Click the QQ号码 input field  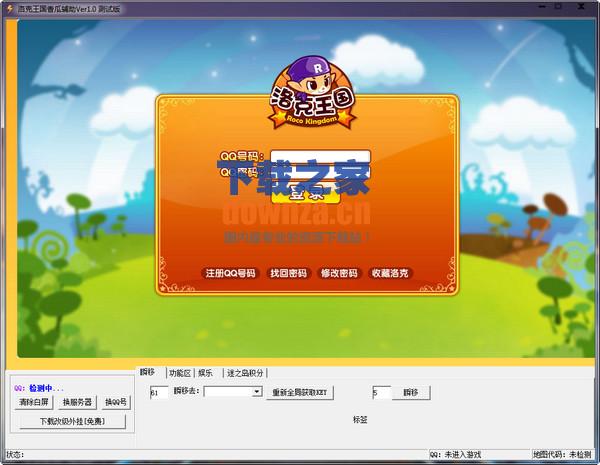coord(321,157)
